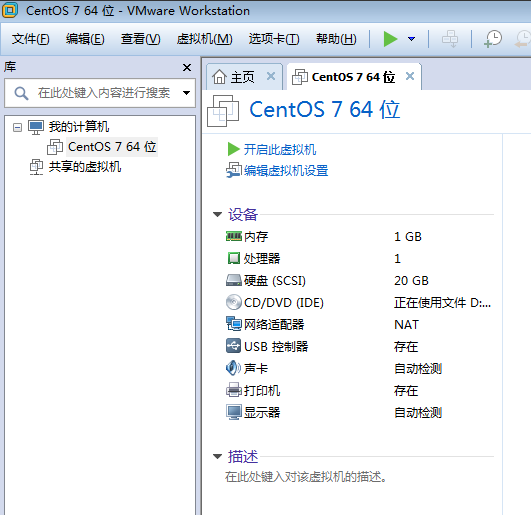Image resolution: width=531 pixels, height=515 pixels.
Task: Open the Memory (内存) device entry
Action: pos(247,236)
